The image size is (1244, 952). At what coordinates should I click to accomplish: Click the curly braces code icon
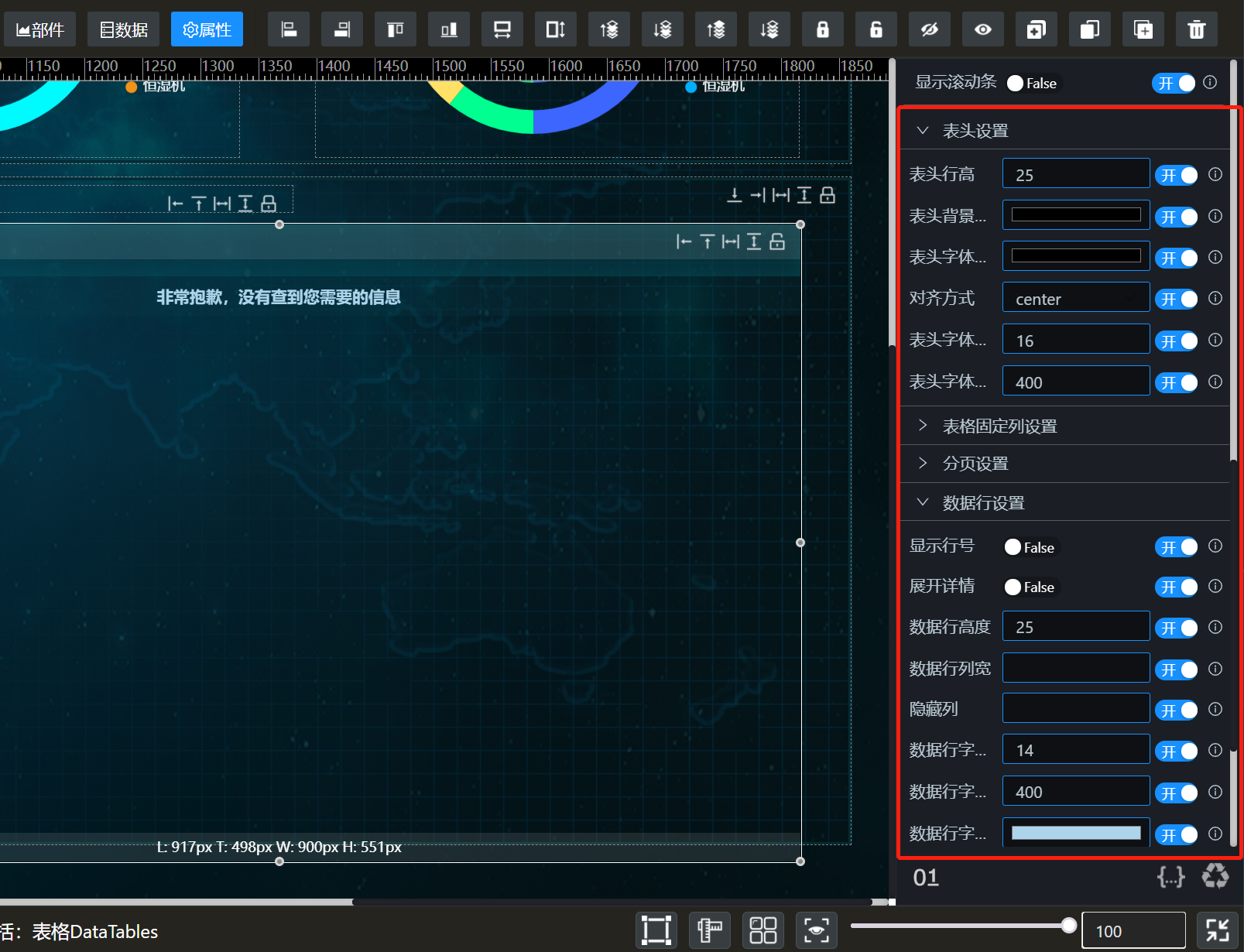pos(1171,877)
